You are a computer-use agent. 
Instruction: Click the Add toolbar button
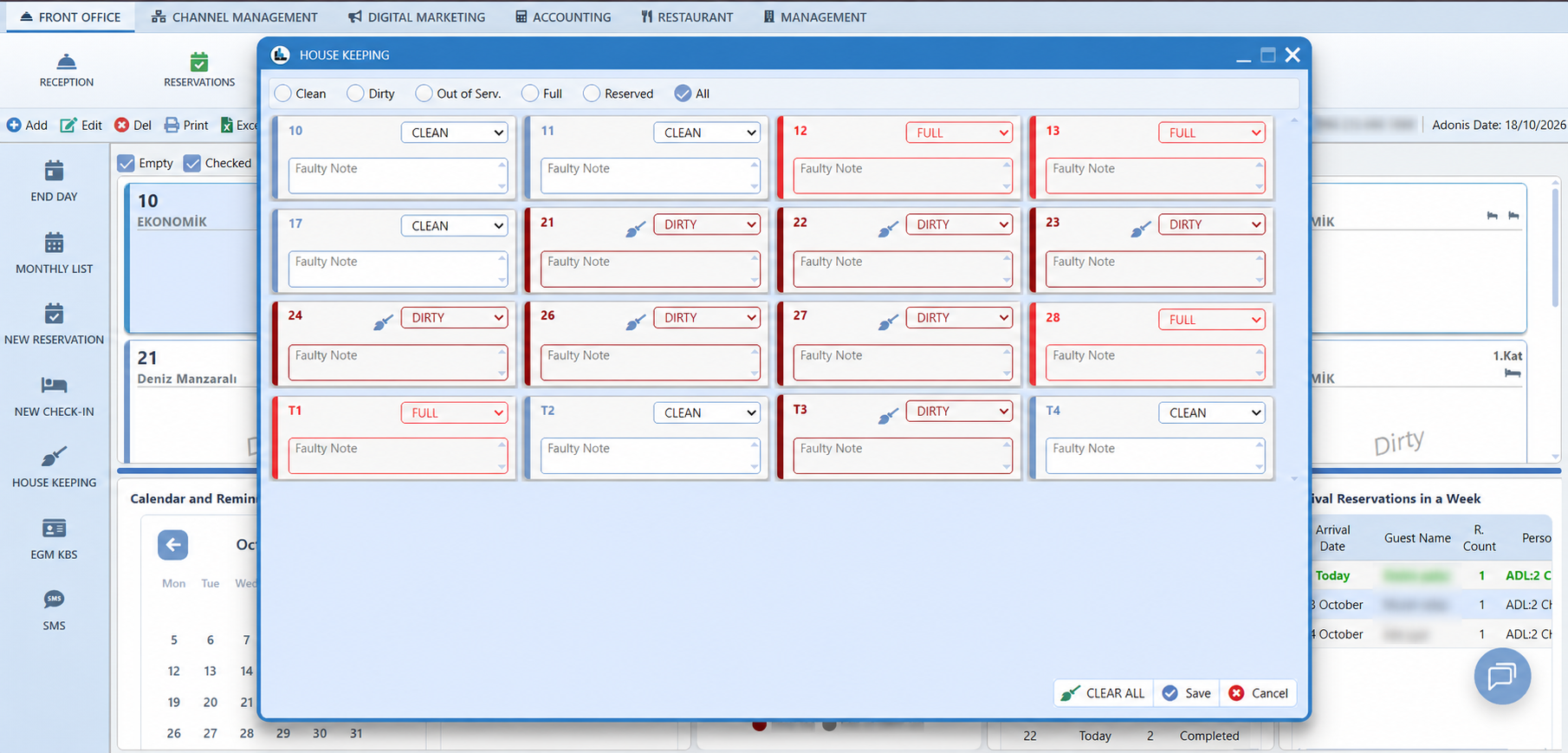[x=28, y=125]
